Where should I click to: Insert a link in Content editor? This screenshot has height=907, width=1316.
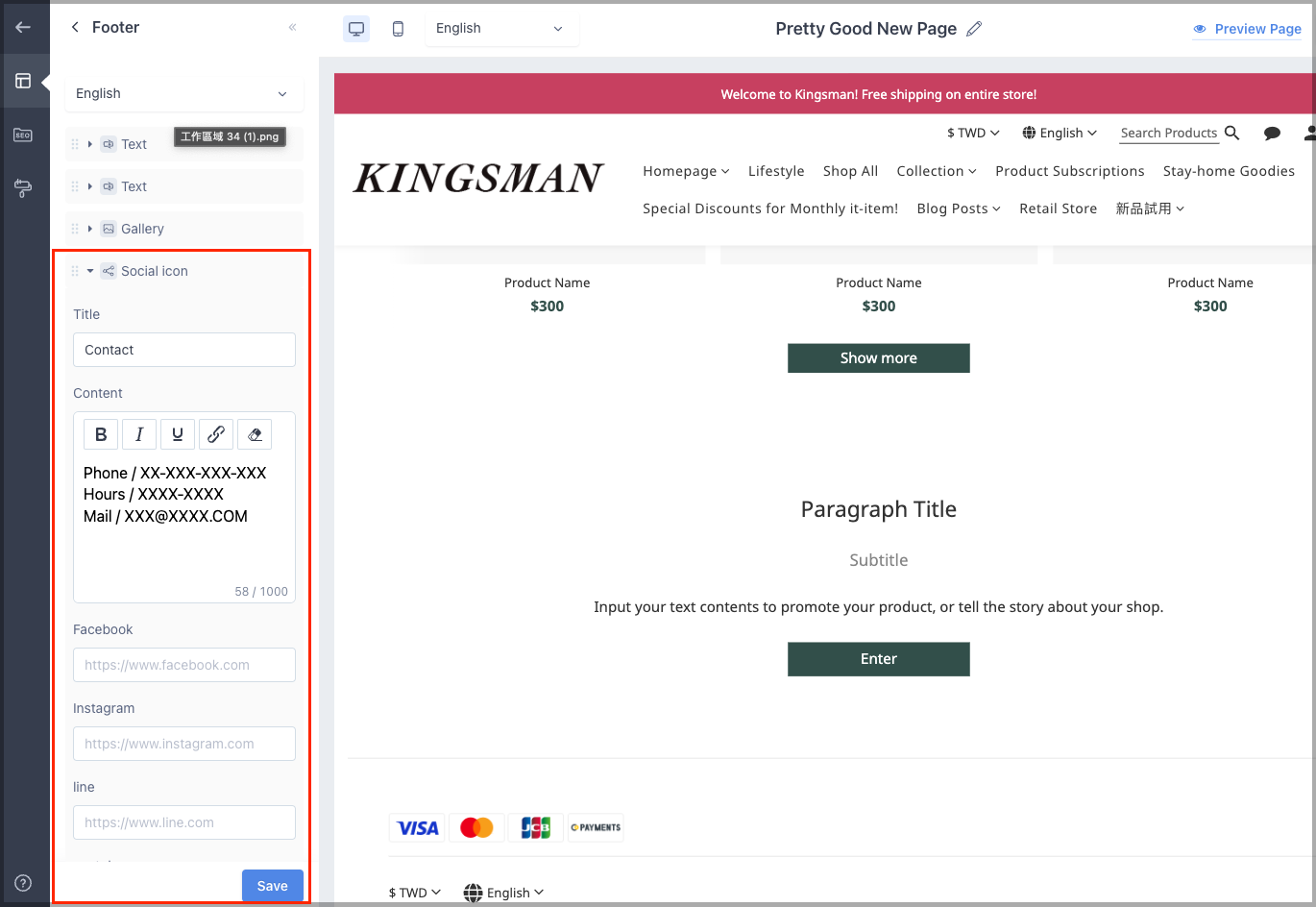pyautogui.click(x=216, y=434)
